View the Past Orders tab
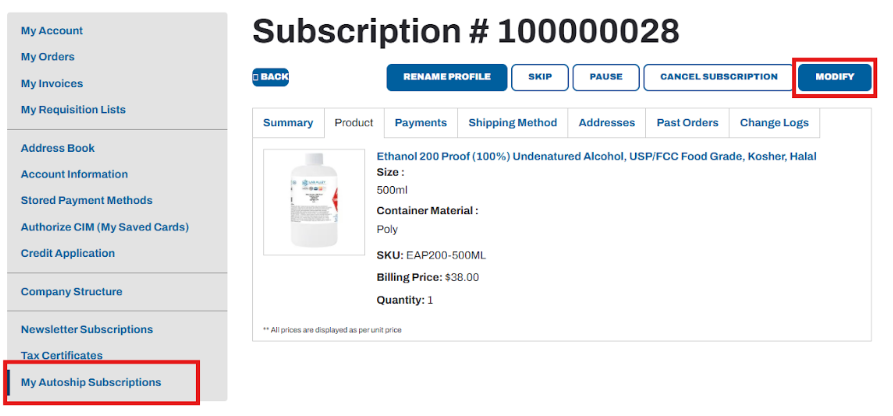This screenshot has height=416, width=893. 687,123
